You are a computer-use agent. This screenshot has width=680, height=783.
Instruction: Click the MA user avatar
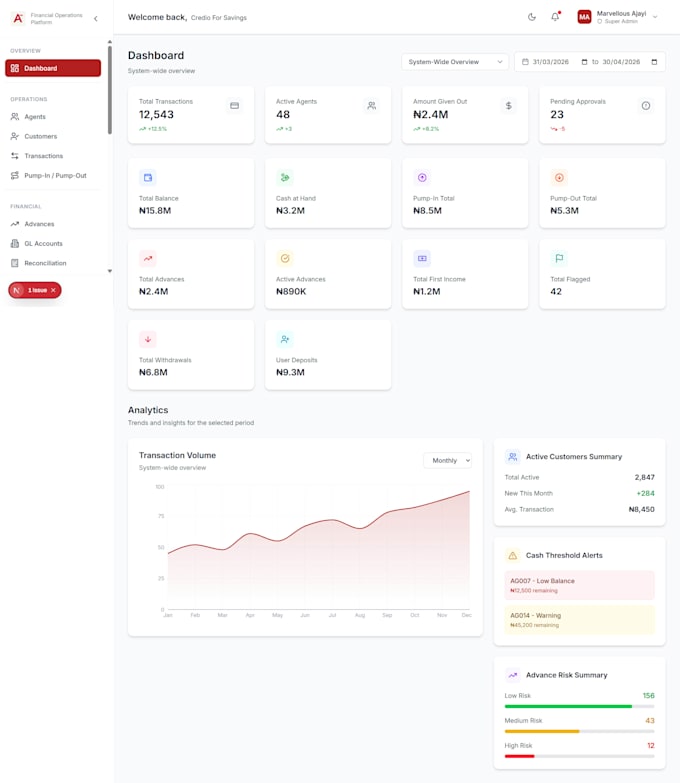click(584, 17)
